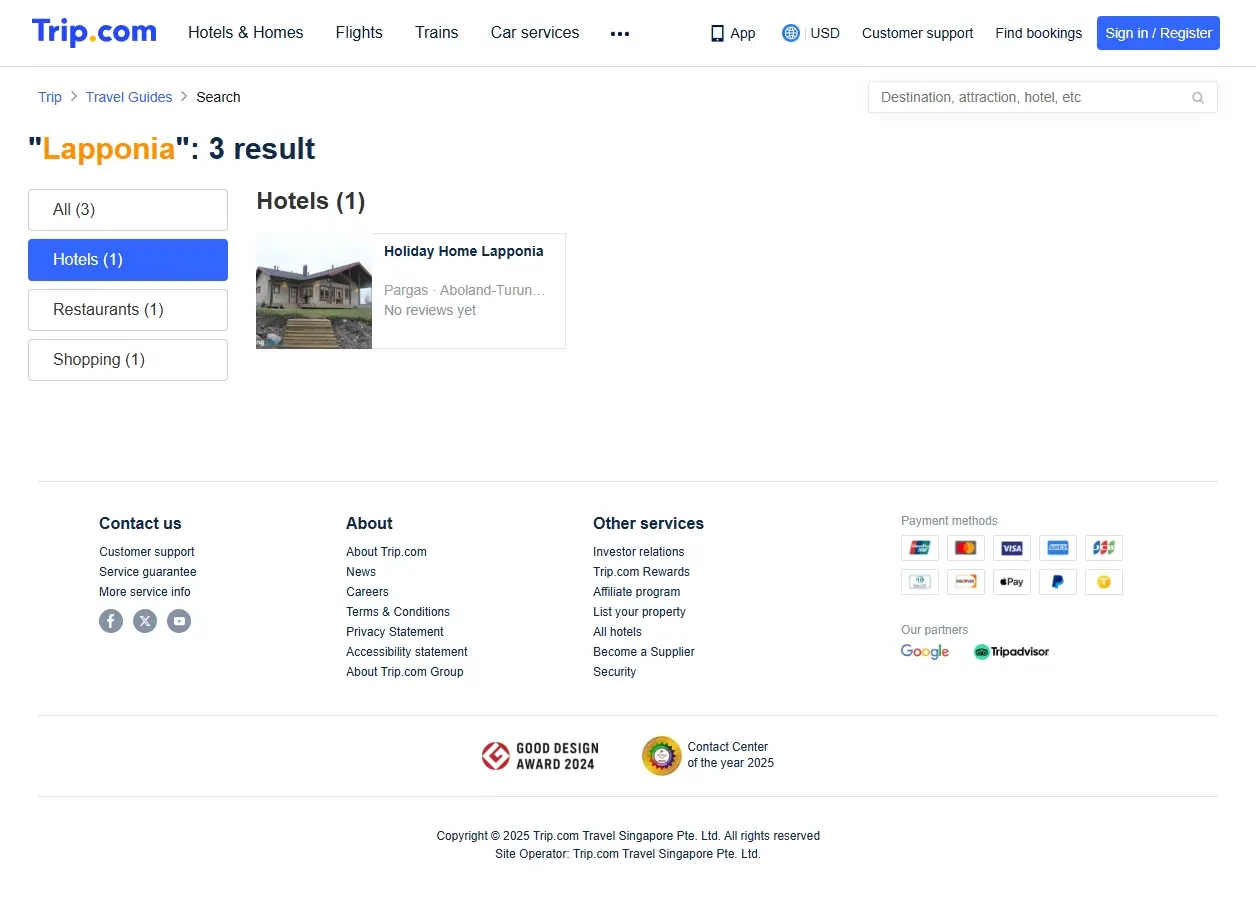Open Accessibility statement footer link
Screen dimensions: 1256x921
(407, 652)
